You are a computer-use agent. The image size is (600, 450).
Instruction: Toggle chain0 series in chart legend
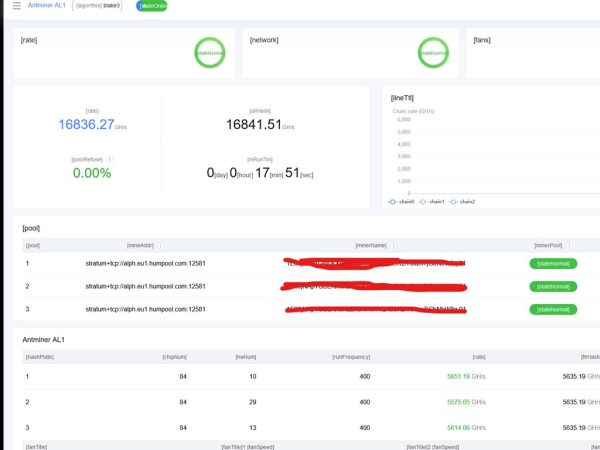pos(401,202)
